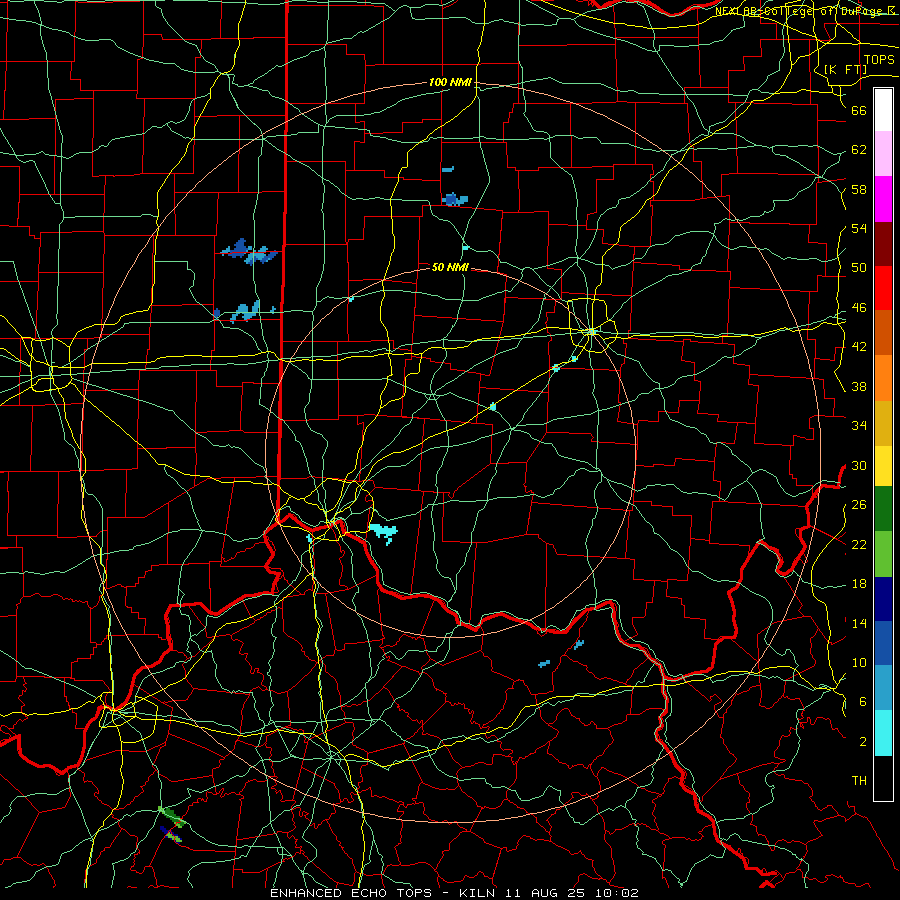Click the 10 value on the legend
The width and height of the screenshot is (900, 900).
[859, 662]
